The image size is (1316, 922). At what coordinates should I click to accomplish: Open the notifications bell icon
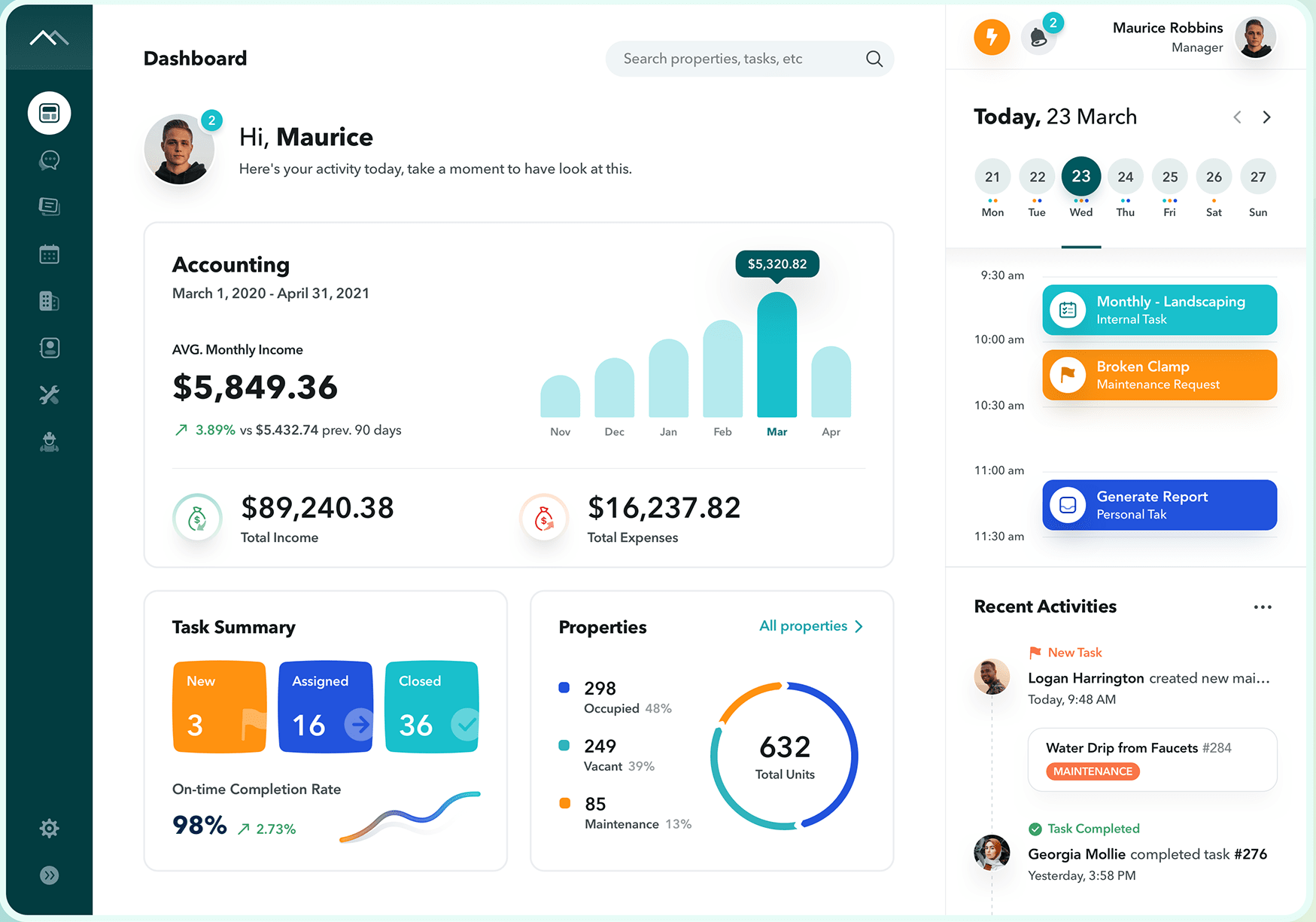(x=1039, y=37)
